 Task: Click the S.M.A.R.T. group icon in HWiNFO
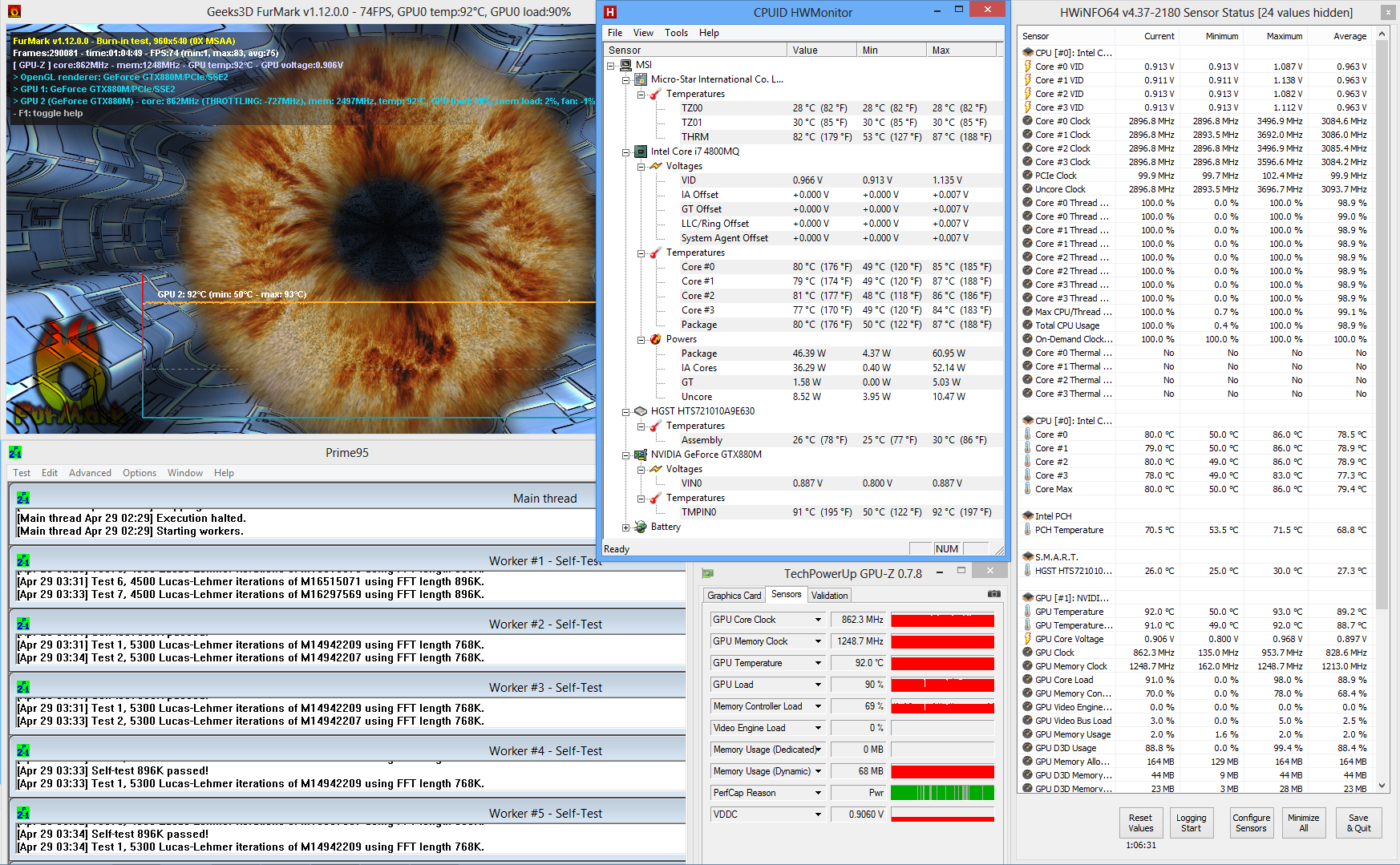pyautogui.click(x=1028, y=557)
